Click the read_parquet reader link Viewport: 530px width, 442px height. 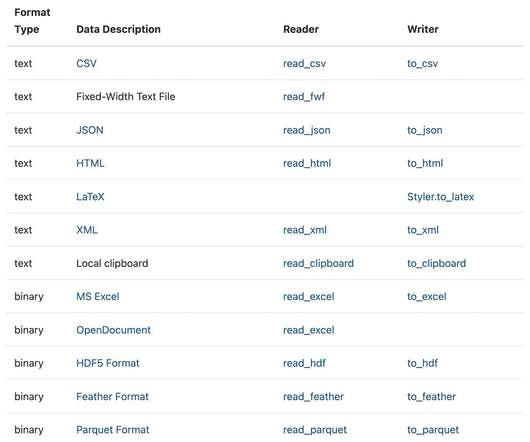click(x=315, y=430)
